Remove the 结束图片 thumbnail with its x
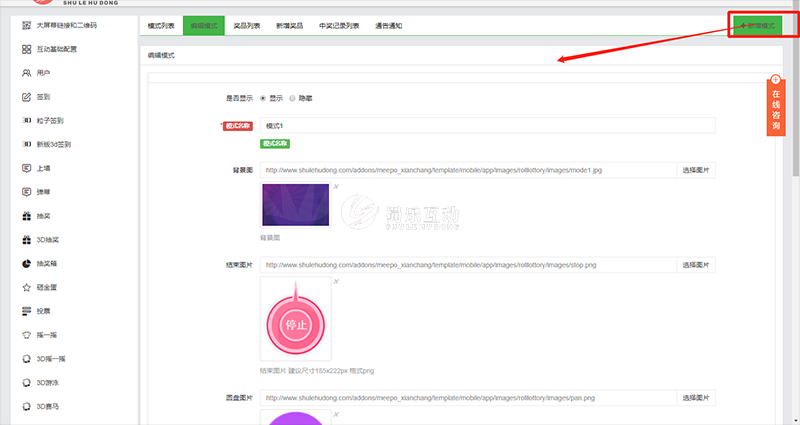 [336, 282]
